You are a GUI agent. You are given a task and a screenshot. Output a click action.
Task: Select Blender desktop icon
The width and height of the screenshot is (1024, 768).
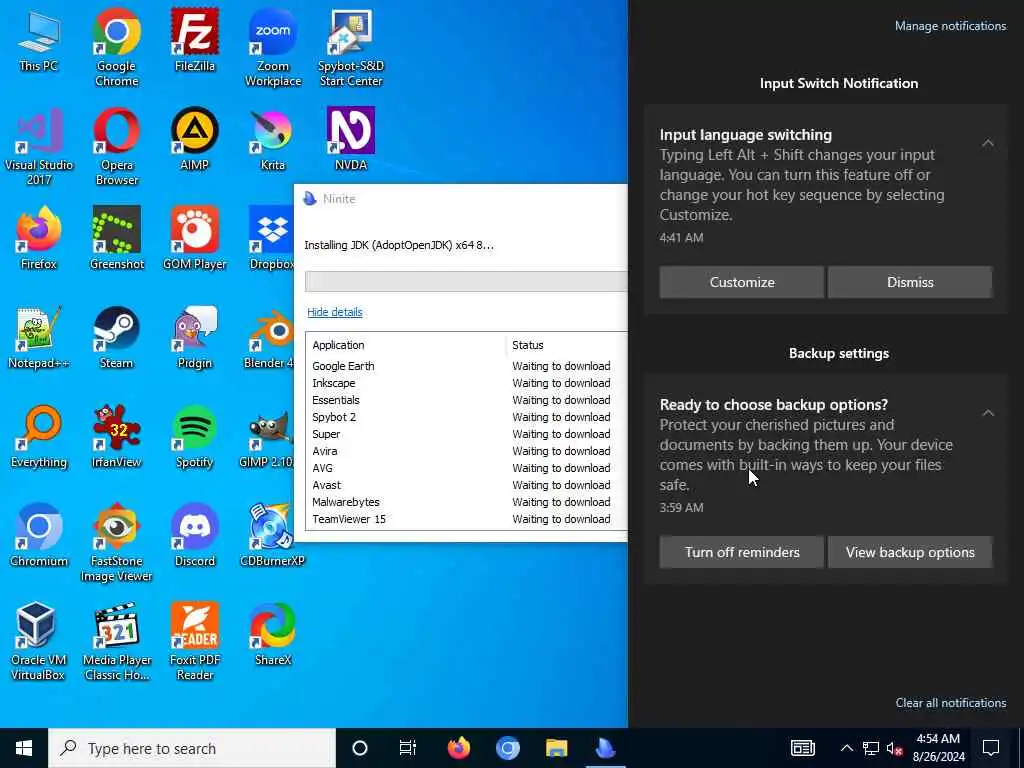pyautogui.click(x=270, y=338)
